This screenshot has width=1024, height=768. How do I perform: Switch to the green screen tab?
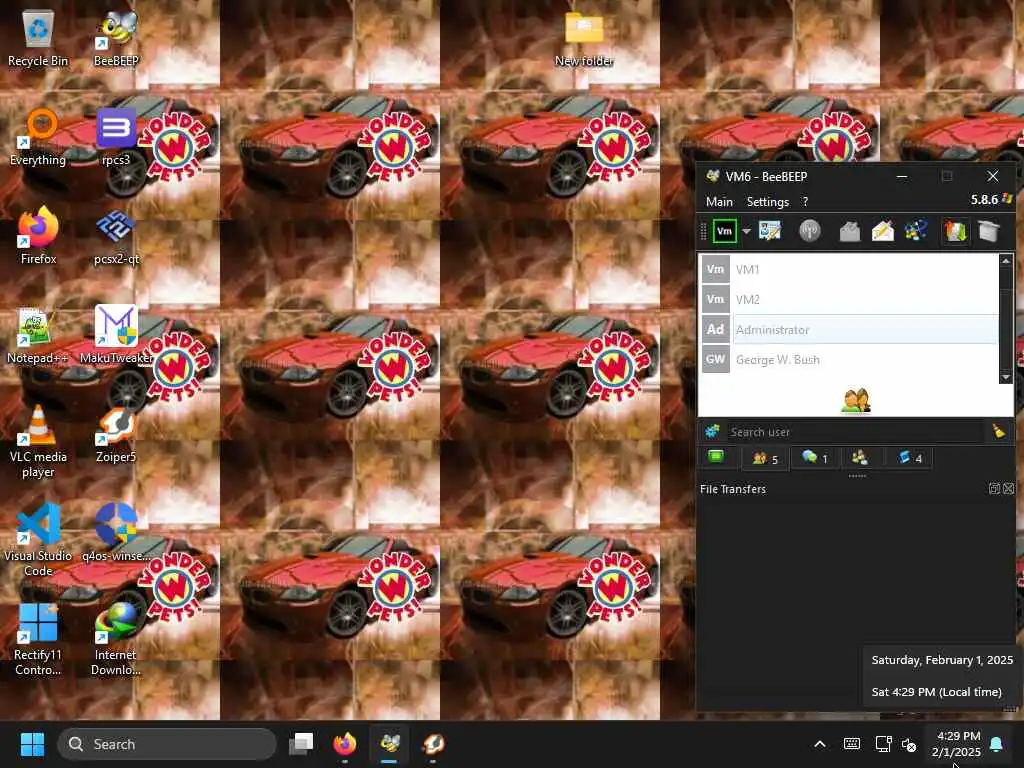(x=716, y=456)
